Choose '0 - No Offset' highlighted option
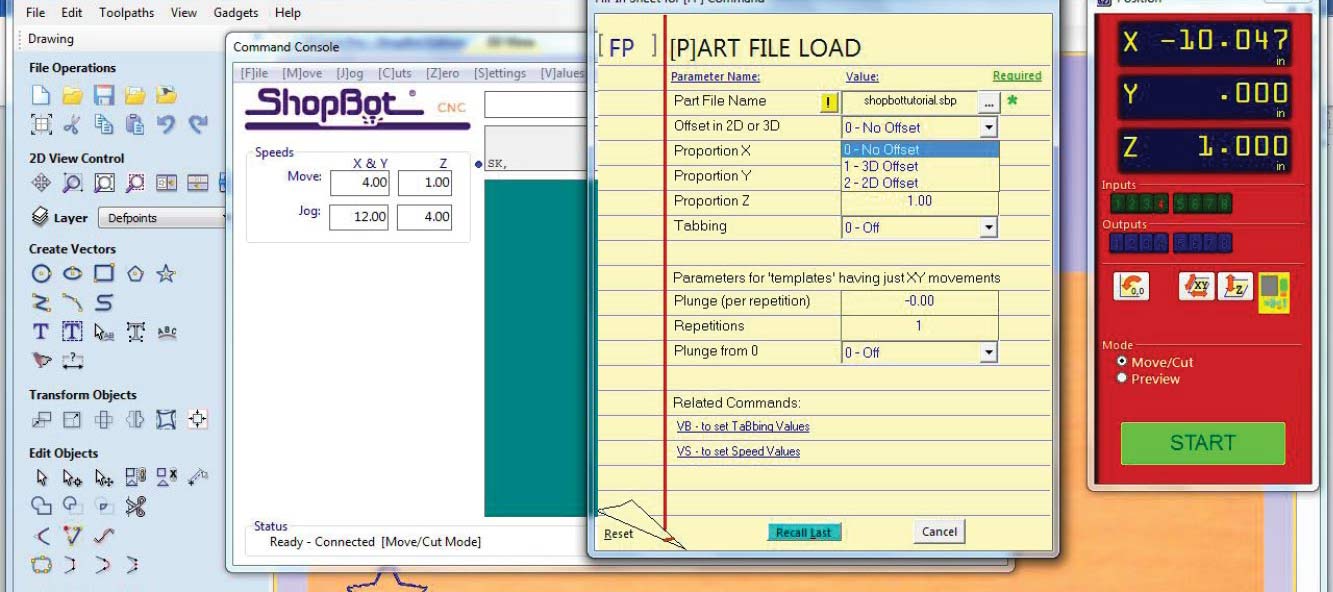The image size is (1333, 592). point(920,150)
